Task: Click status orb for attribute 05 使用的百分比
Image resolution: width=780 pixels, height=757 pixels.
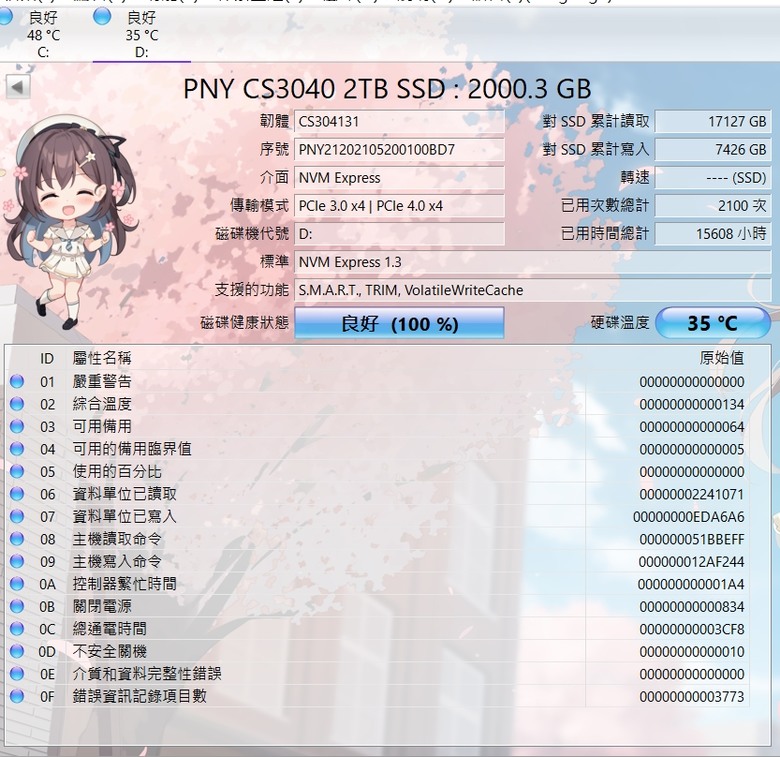Action: [17, 472]
